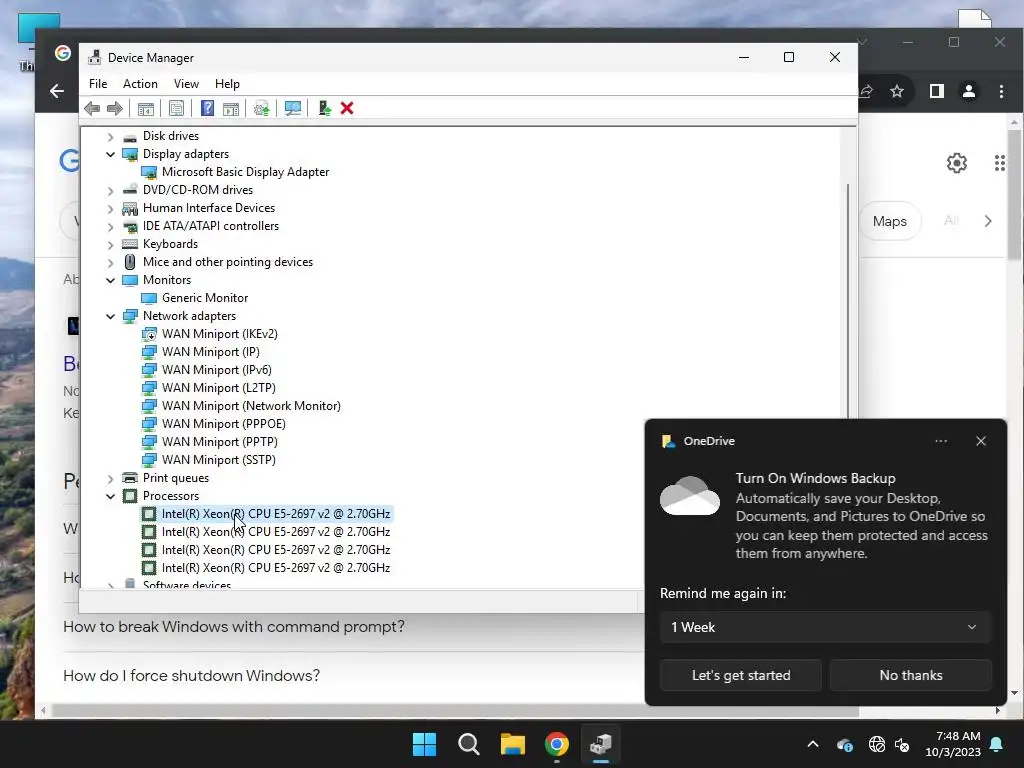Select WAN Miniport (IP) adapter
The width and height of the screenshot is (1024, 768).
click(210, 352)
